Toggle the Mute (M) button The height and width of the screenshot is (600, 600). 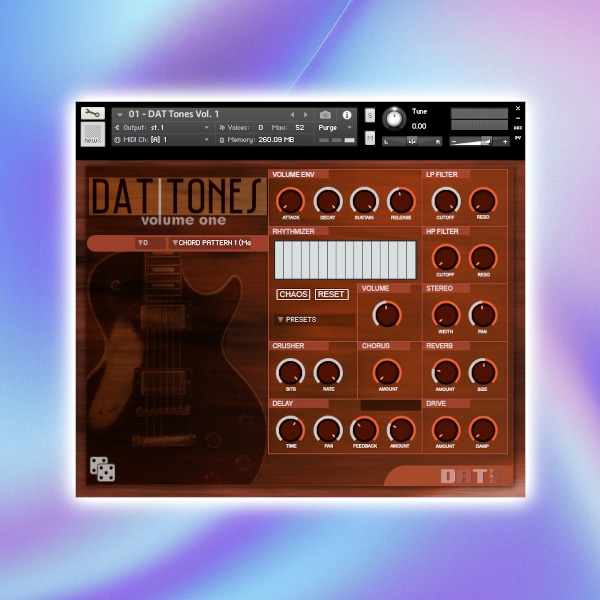coord(370,138)
